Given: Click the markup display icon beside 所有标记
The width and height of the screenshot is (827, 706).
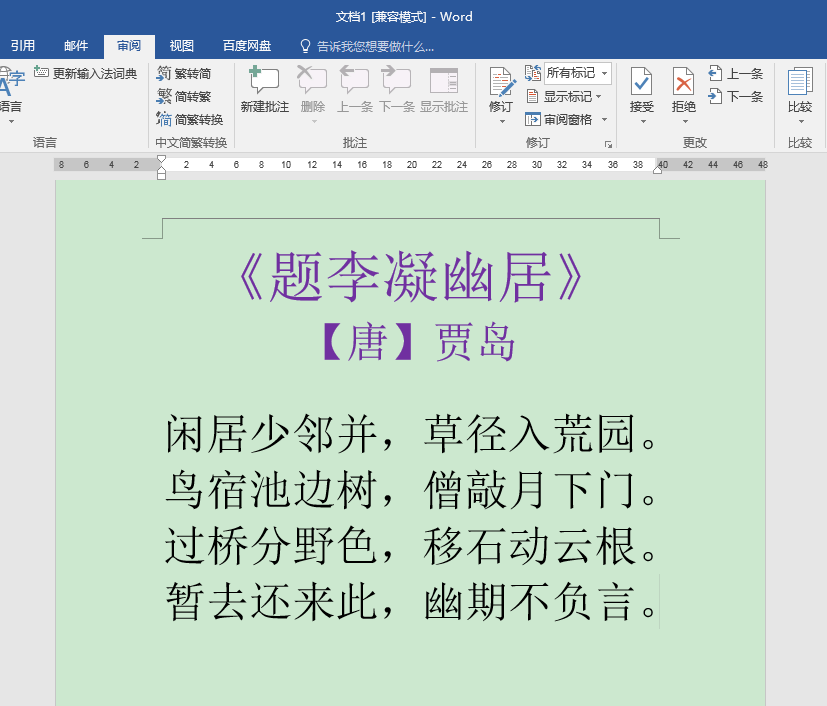Looking at the screenshot, I should point(533,73).
